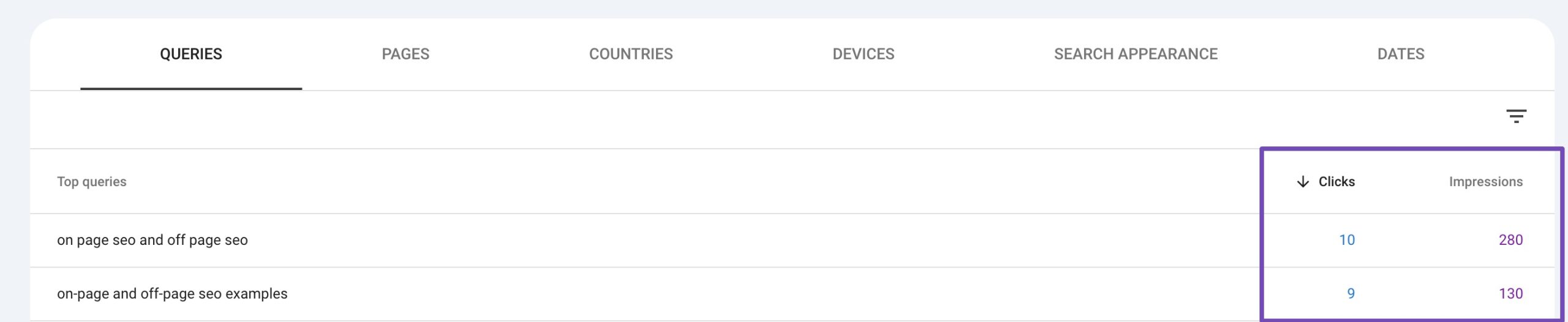Sort by the Impressions column header
The width and height of the screenshot is (1568, 322).
click(1485, 182)
